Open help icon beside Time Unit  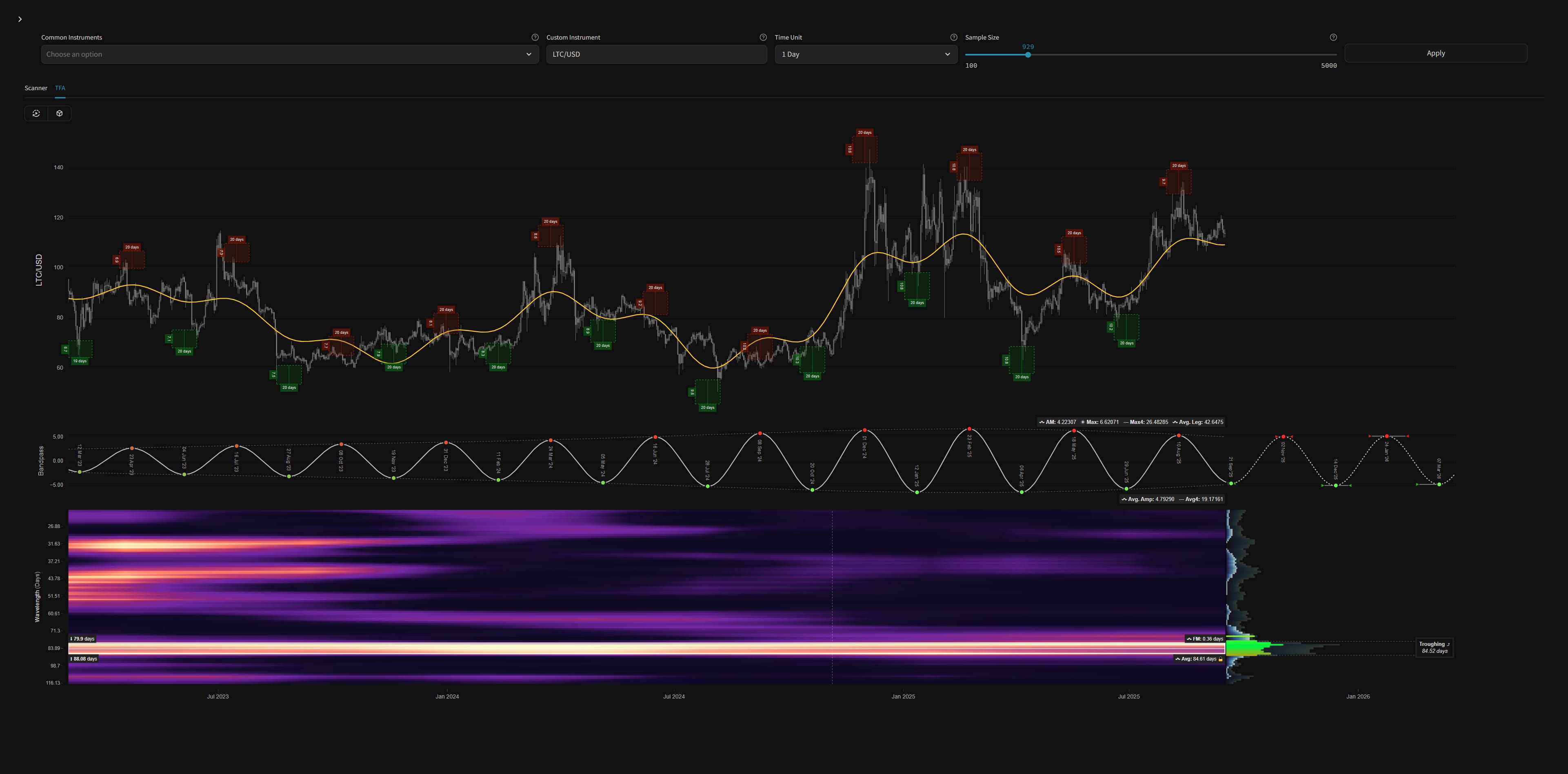point(954,37)
